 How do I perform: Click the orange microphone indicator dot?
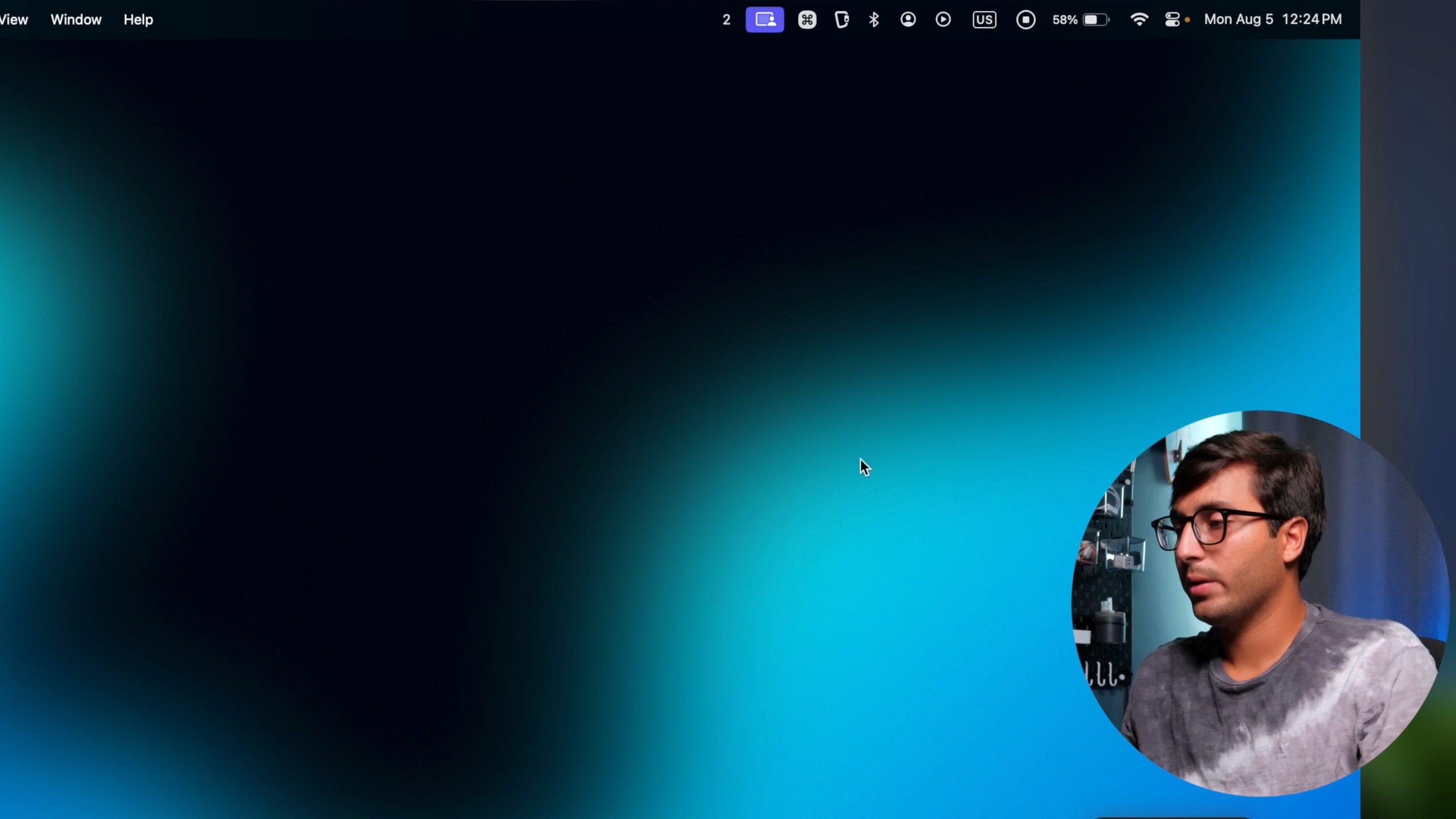pos(1188,20)
